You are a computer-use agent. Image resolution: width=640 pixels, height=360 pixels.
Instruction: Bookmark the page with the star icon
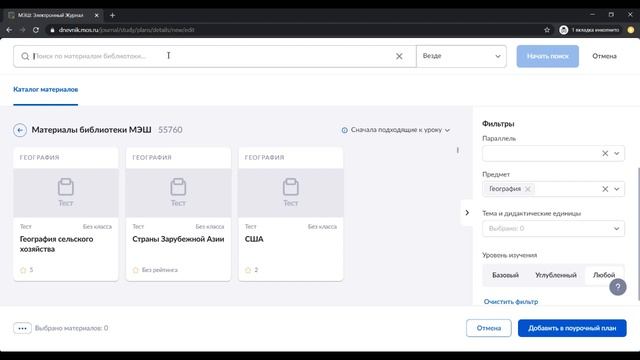[547, 30]
